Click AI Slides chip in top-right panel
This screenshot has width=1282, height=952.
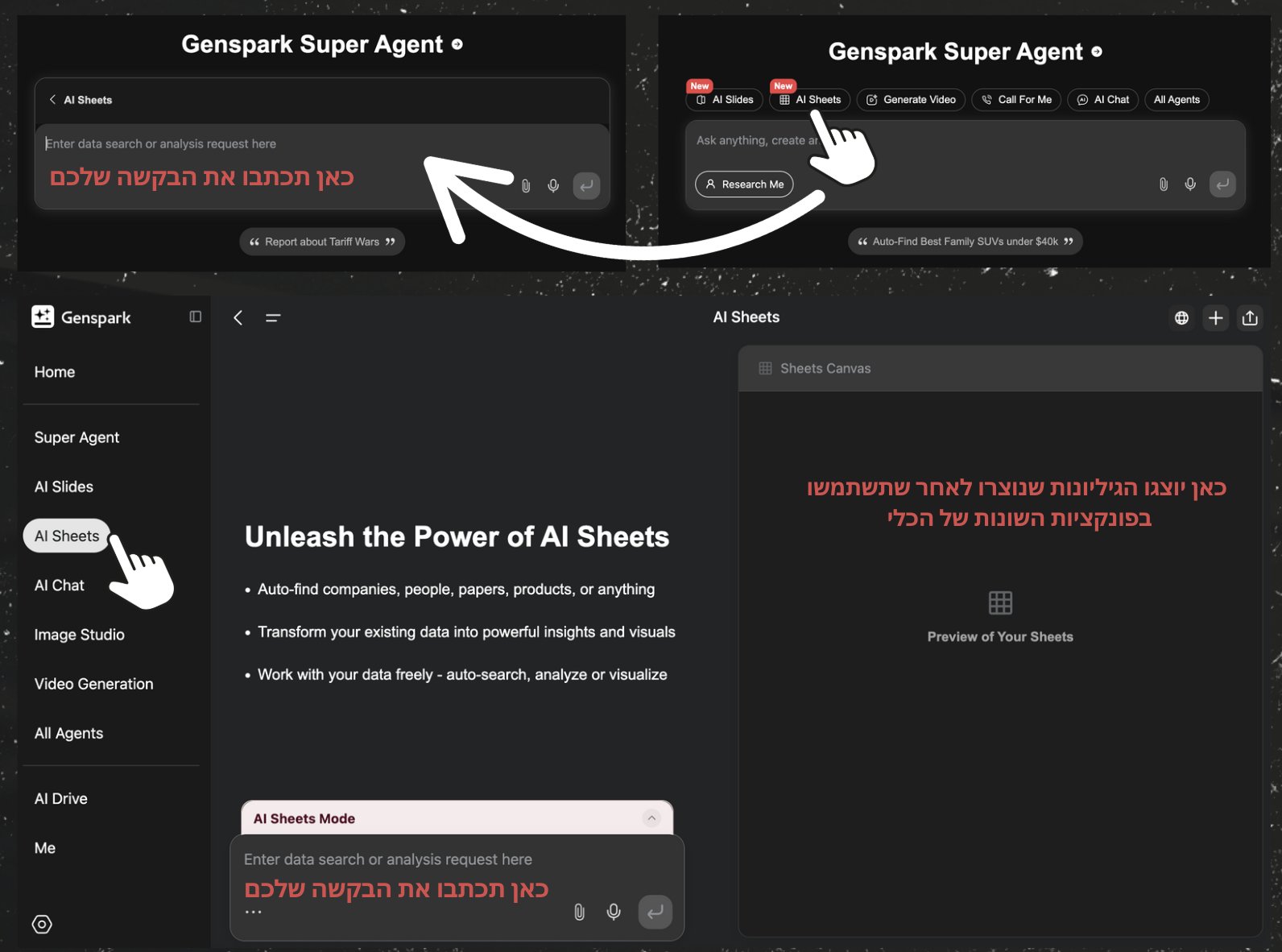coord(725,100)
